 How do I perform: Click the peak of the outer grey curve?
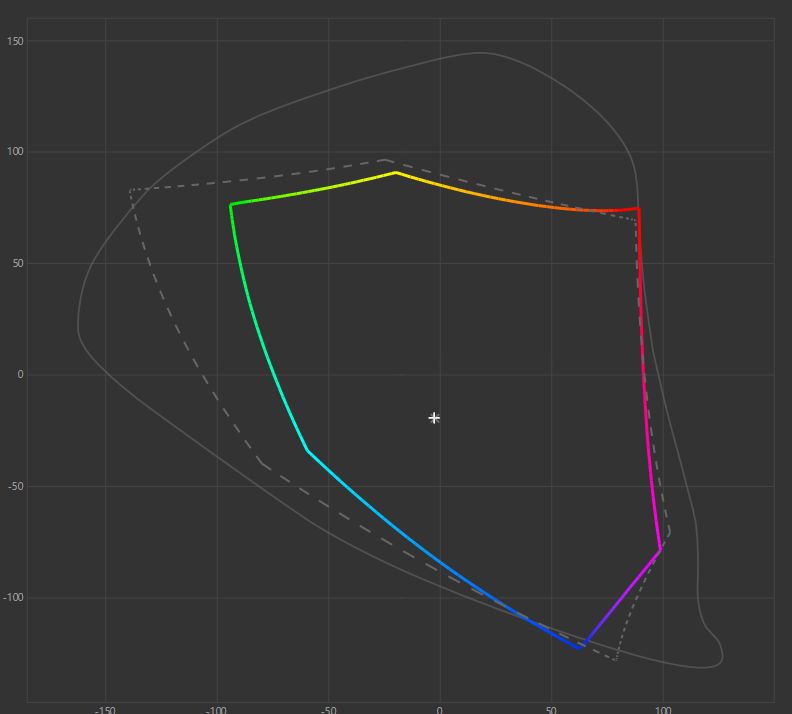[481, 53]
